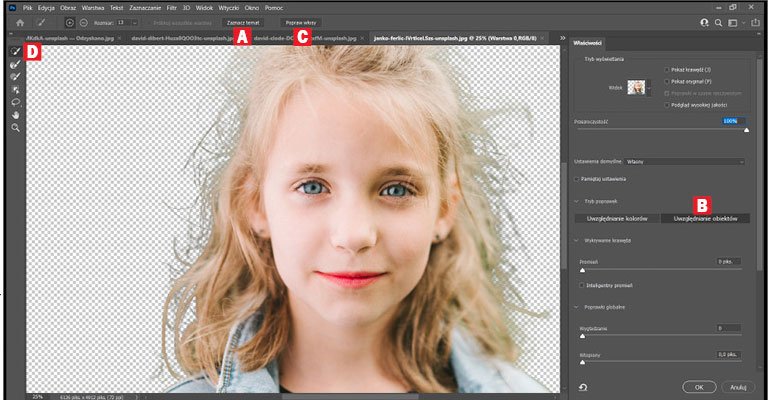
Task: Click the Home icon in options bar
Action: pyautogui.click(x=20, y=23)
